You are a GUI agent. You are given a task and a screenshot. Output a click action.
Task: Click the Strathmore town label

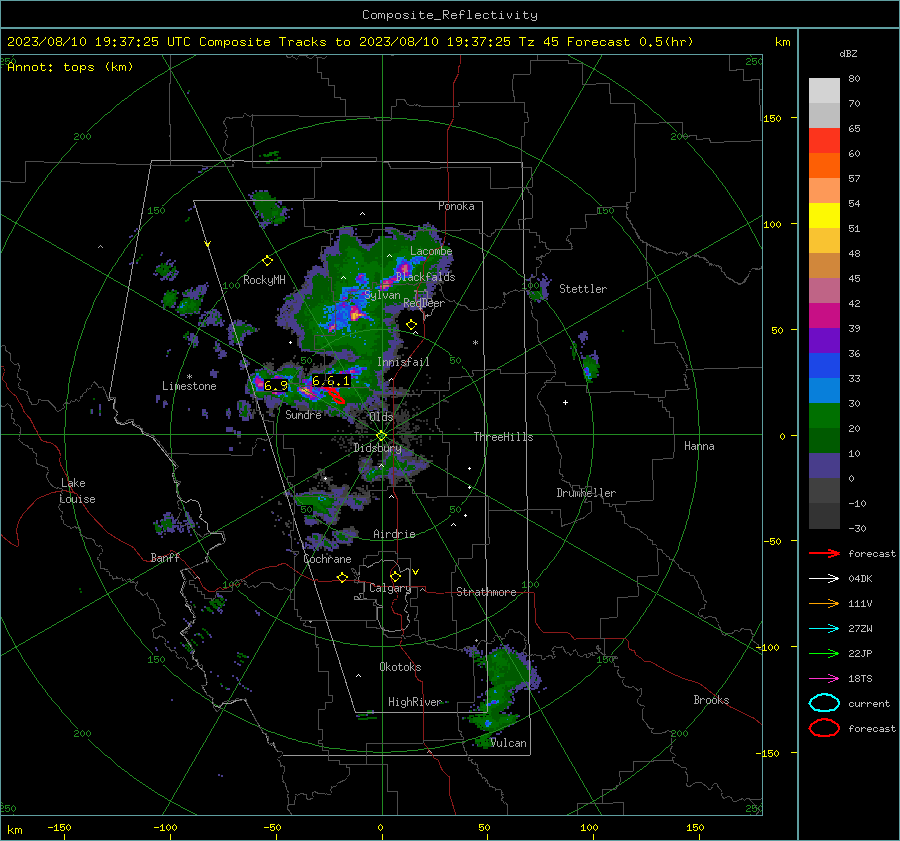(x=486, y=592)
